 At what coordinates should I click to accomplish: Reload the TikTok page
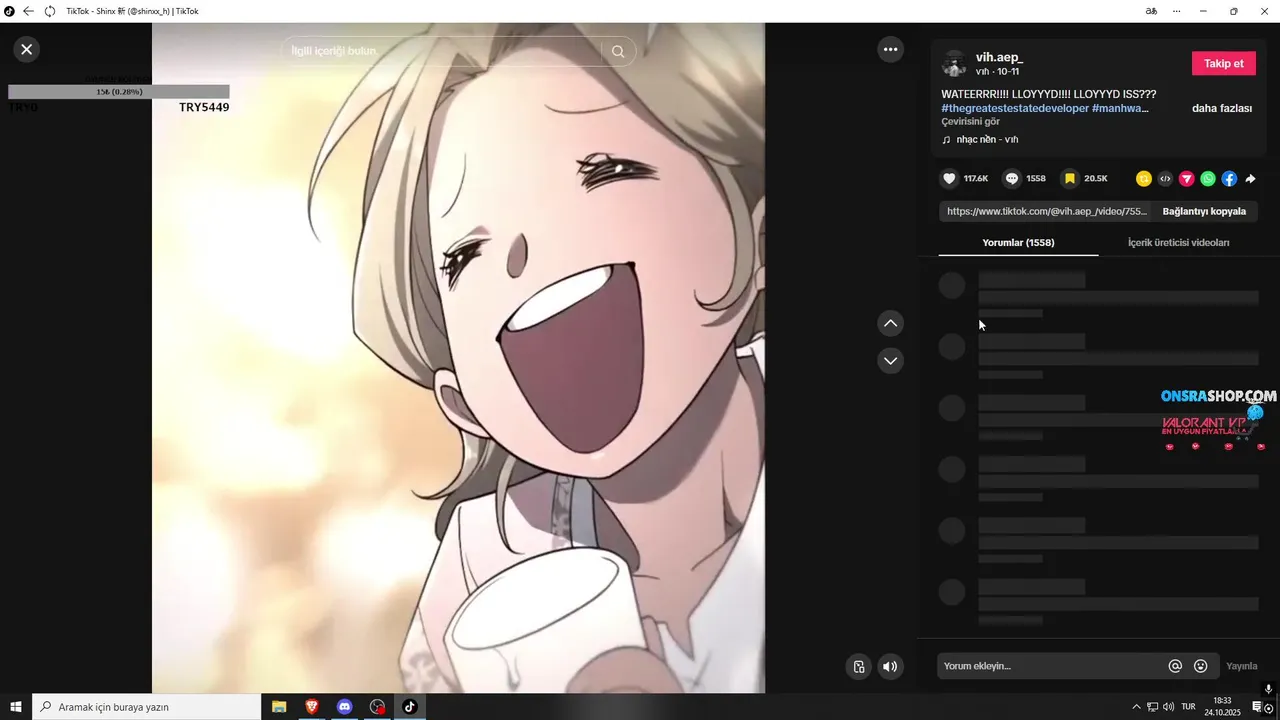(49, 11)
